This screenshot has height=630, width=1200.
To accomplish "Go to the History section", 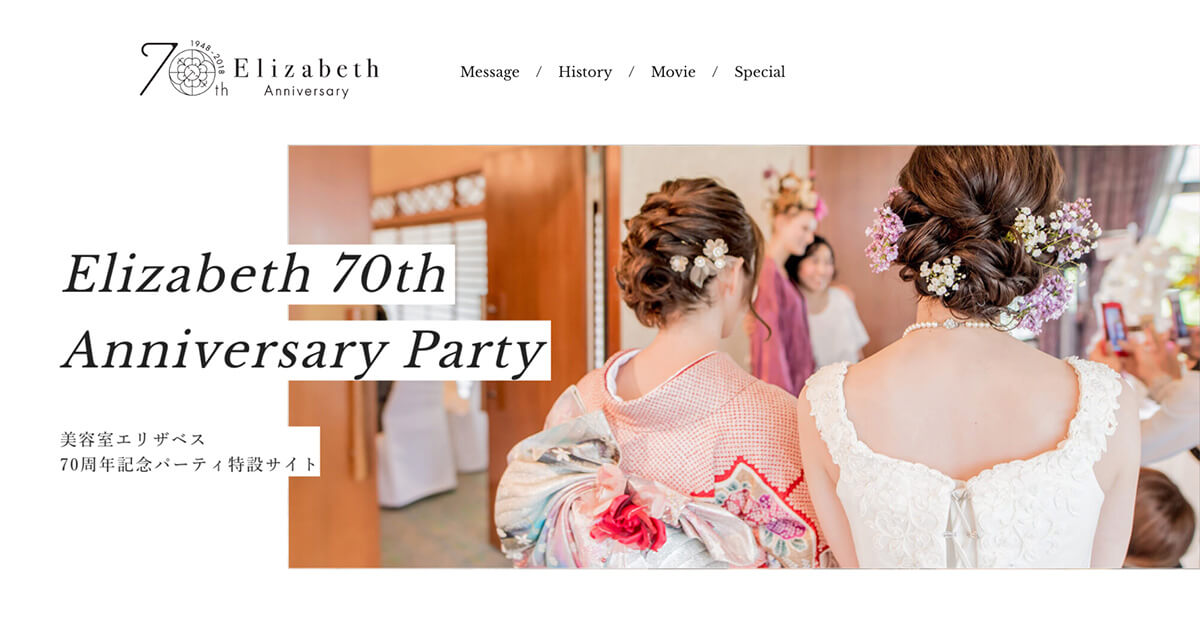I will (585, 72).
